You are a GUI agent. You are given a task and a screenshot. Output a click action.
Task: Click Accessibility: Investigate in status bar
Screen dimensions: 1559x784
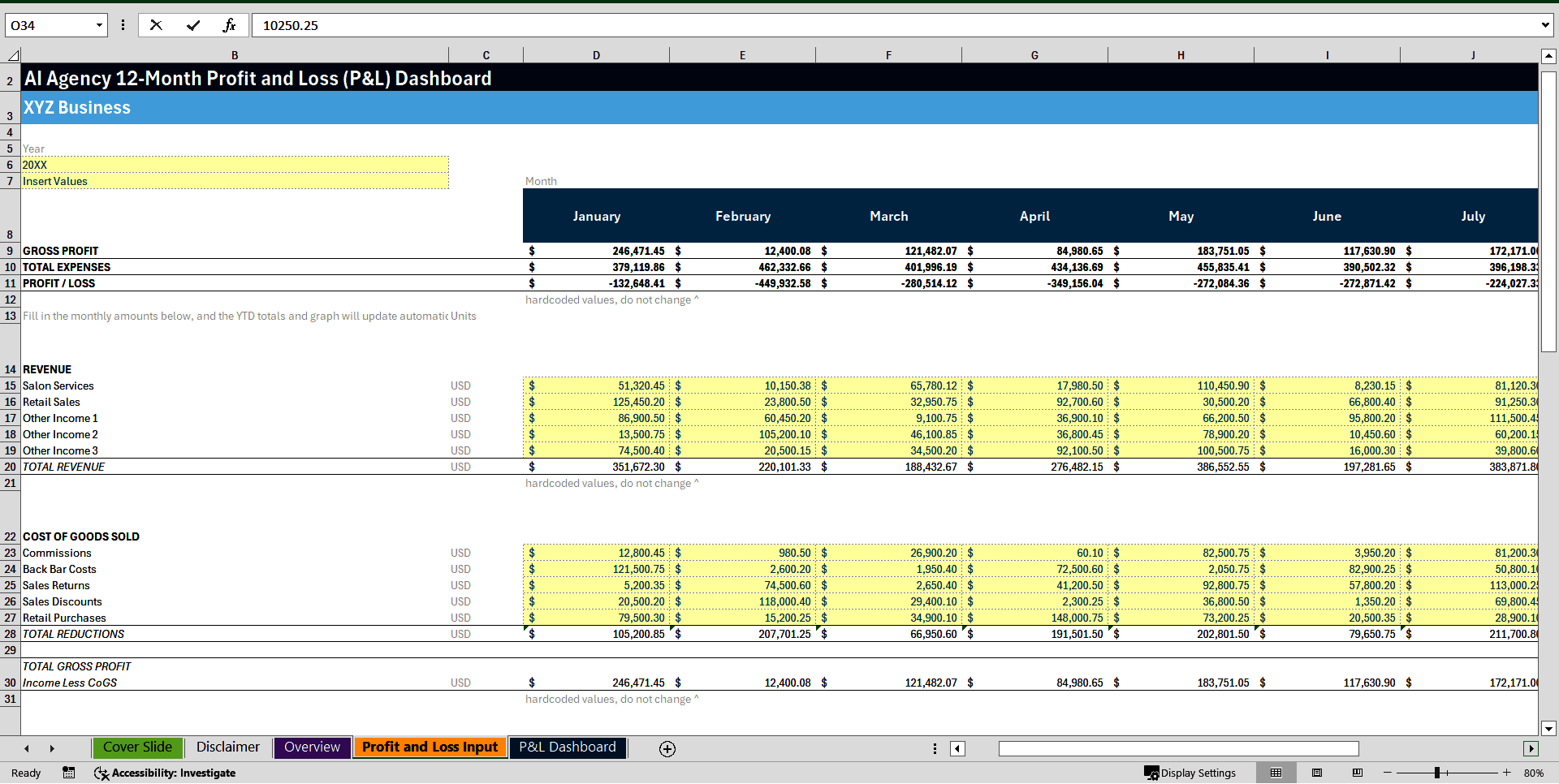(165, 773)
